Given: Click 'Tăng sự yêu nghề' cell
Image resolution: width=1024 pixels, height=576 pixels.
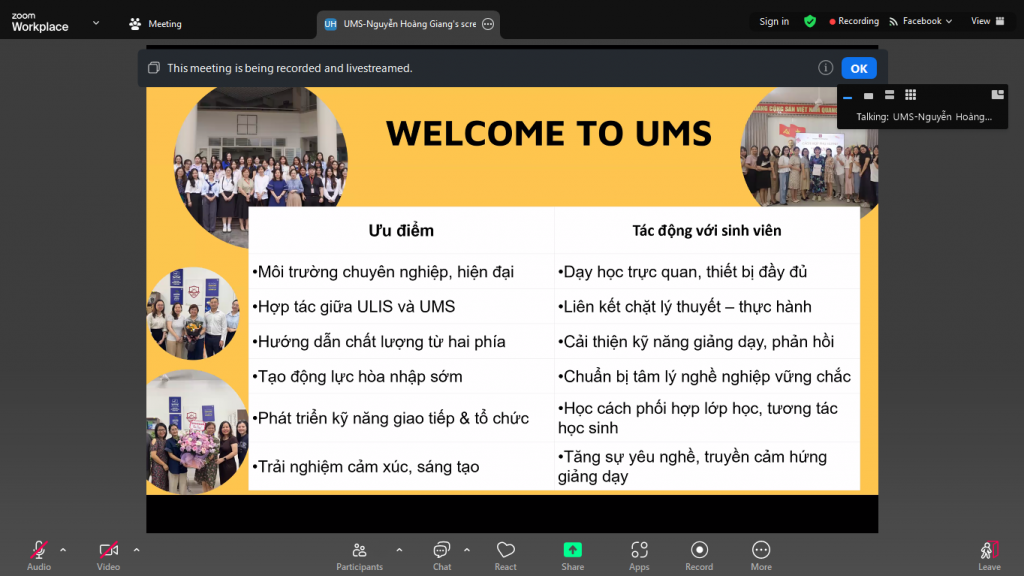Looking at the screenshot, I should point(692,466).
